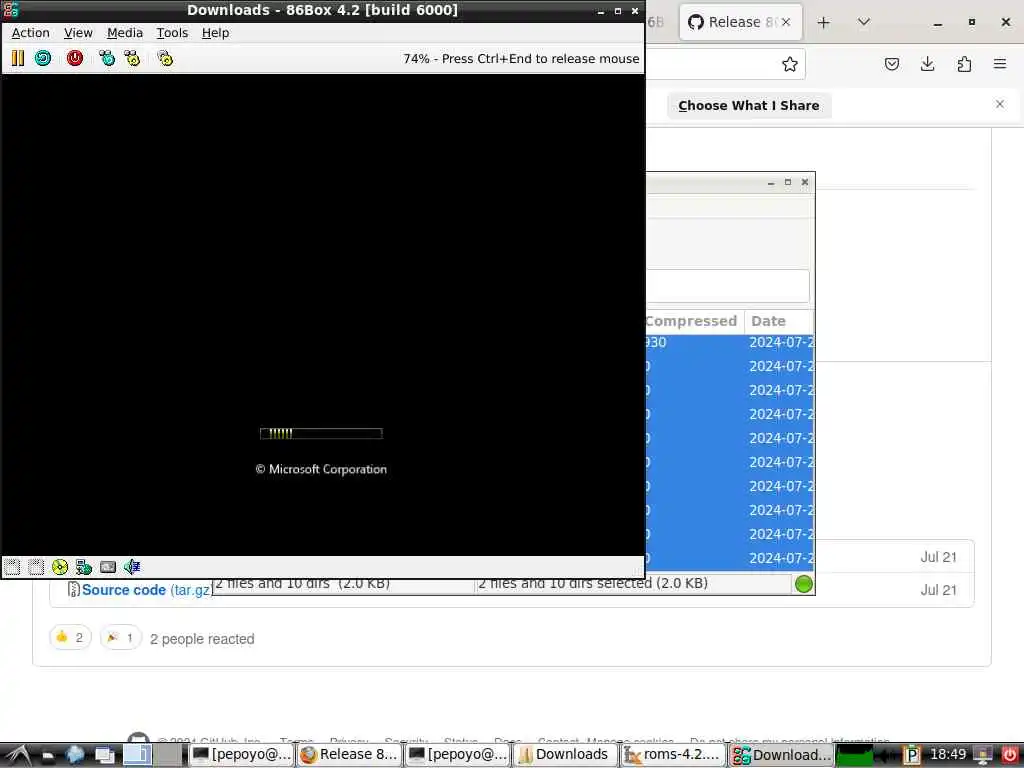This screenshot has height=768, width=1024.
Task: Open Source code tar.gz link
Action: coord(146,590)
